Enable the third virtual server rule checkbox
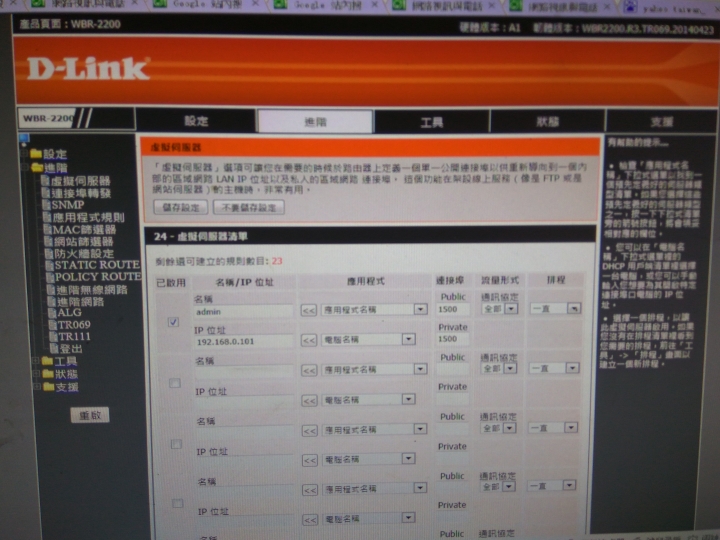 [176, 444]
